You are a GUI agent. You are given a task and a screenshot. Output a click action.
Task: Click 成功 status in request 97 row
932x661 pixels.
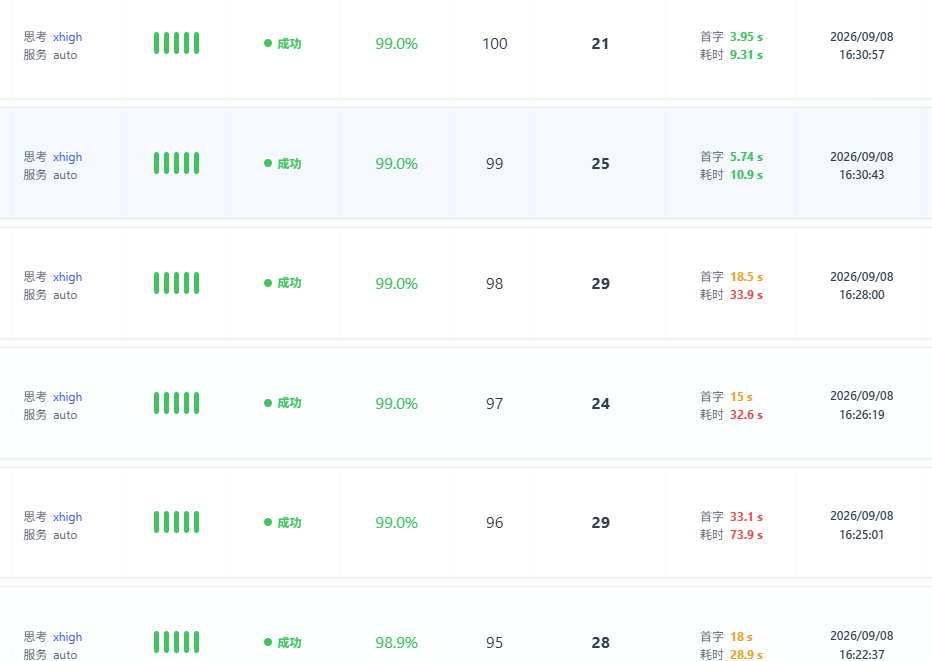(289, 403)
